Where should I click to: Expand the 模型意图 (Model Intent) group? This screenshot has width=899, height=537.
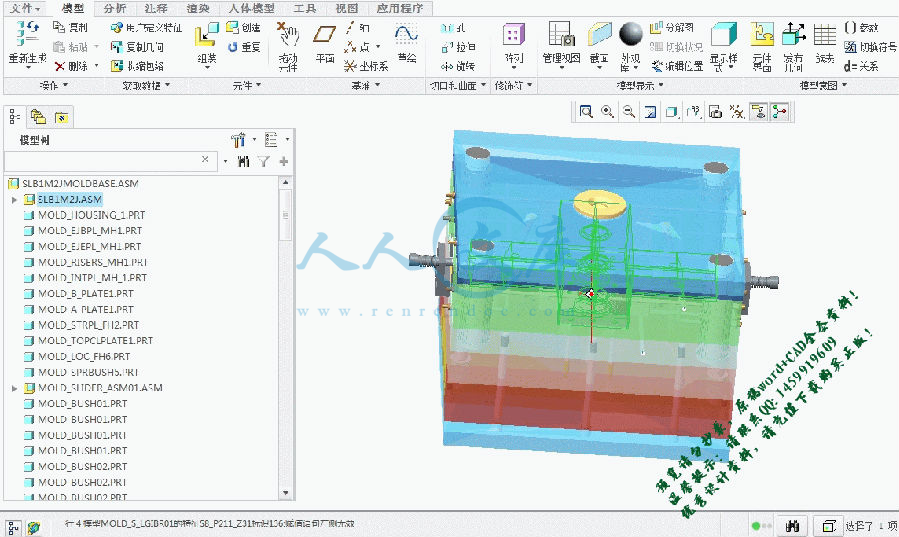(823, 85)
